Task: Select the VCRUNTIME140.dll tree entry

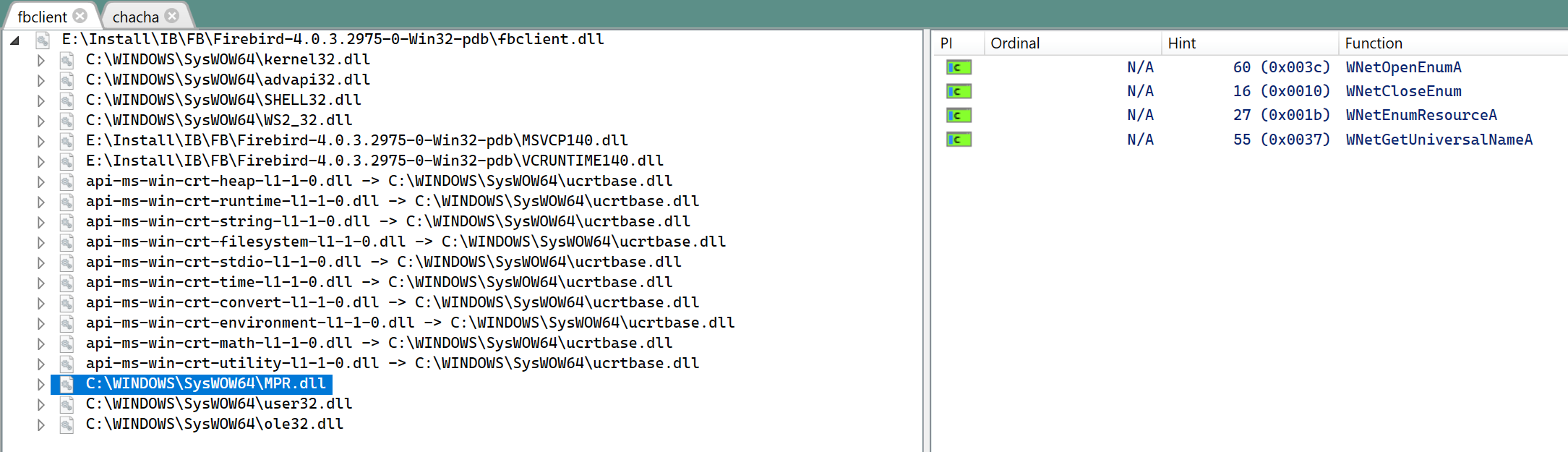Action: click(x=374, y=161)
